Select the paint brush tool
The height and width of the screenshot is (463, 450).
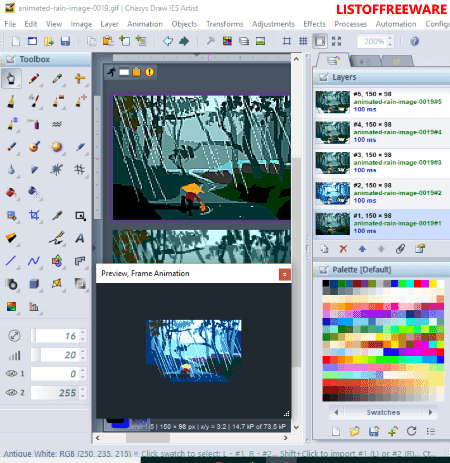(x=11, y=101)
